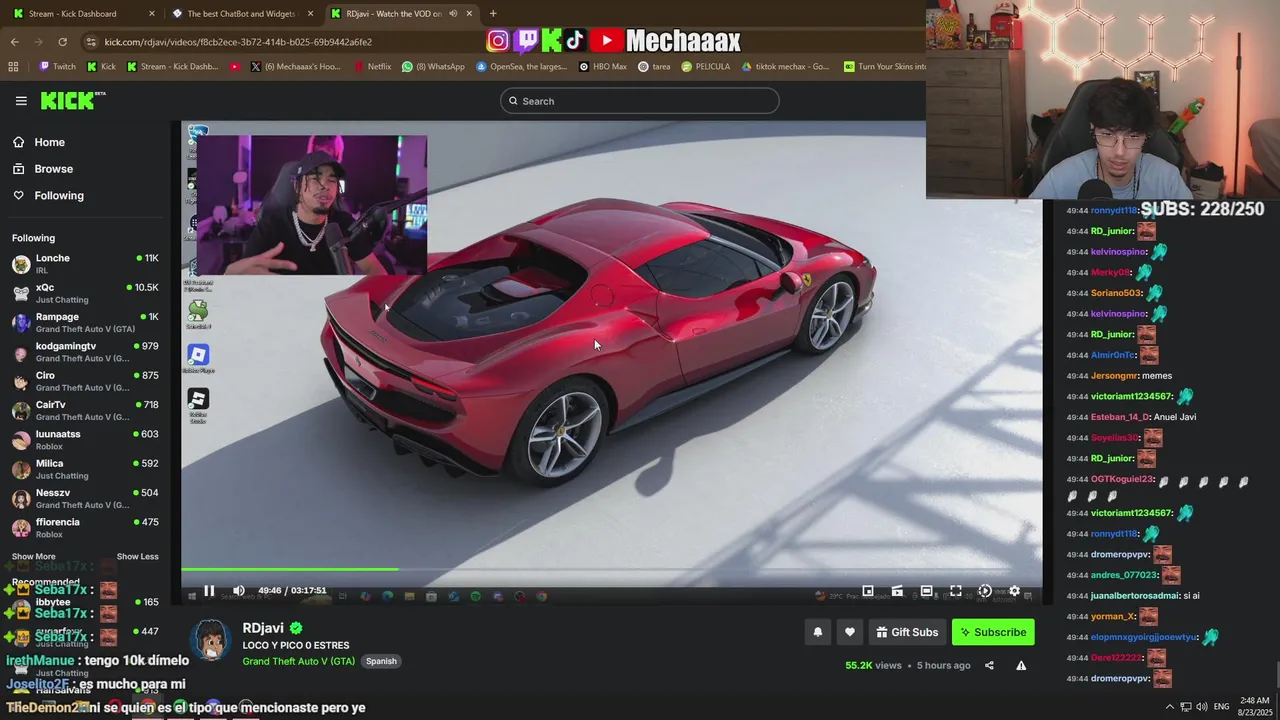Image resolution: width=1280 pixels, height=720 pixels.
Task: Open the YouTube icon bookmark
Action: (x=235, y=67)
